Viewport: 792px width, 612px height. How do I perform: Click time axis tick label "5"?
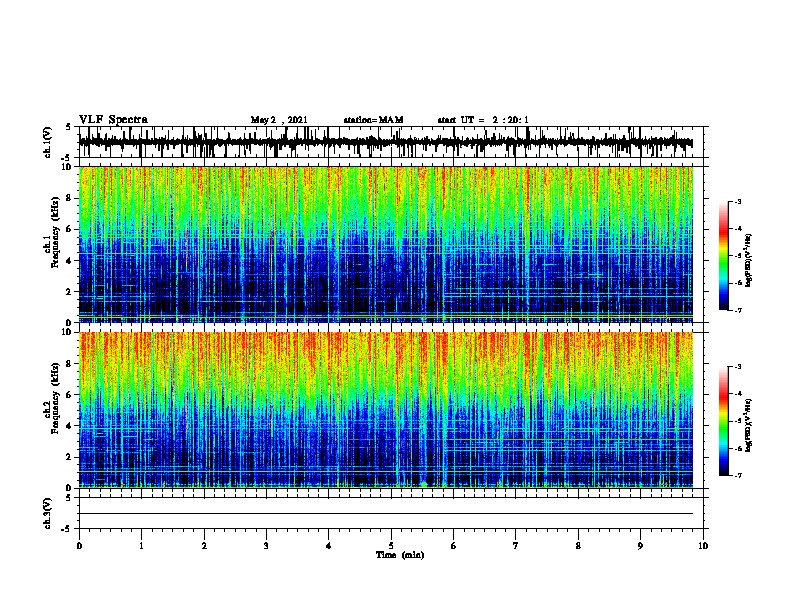(x=391, y=546)
